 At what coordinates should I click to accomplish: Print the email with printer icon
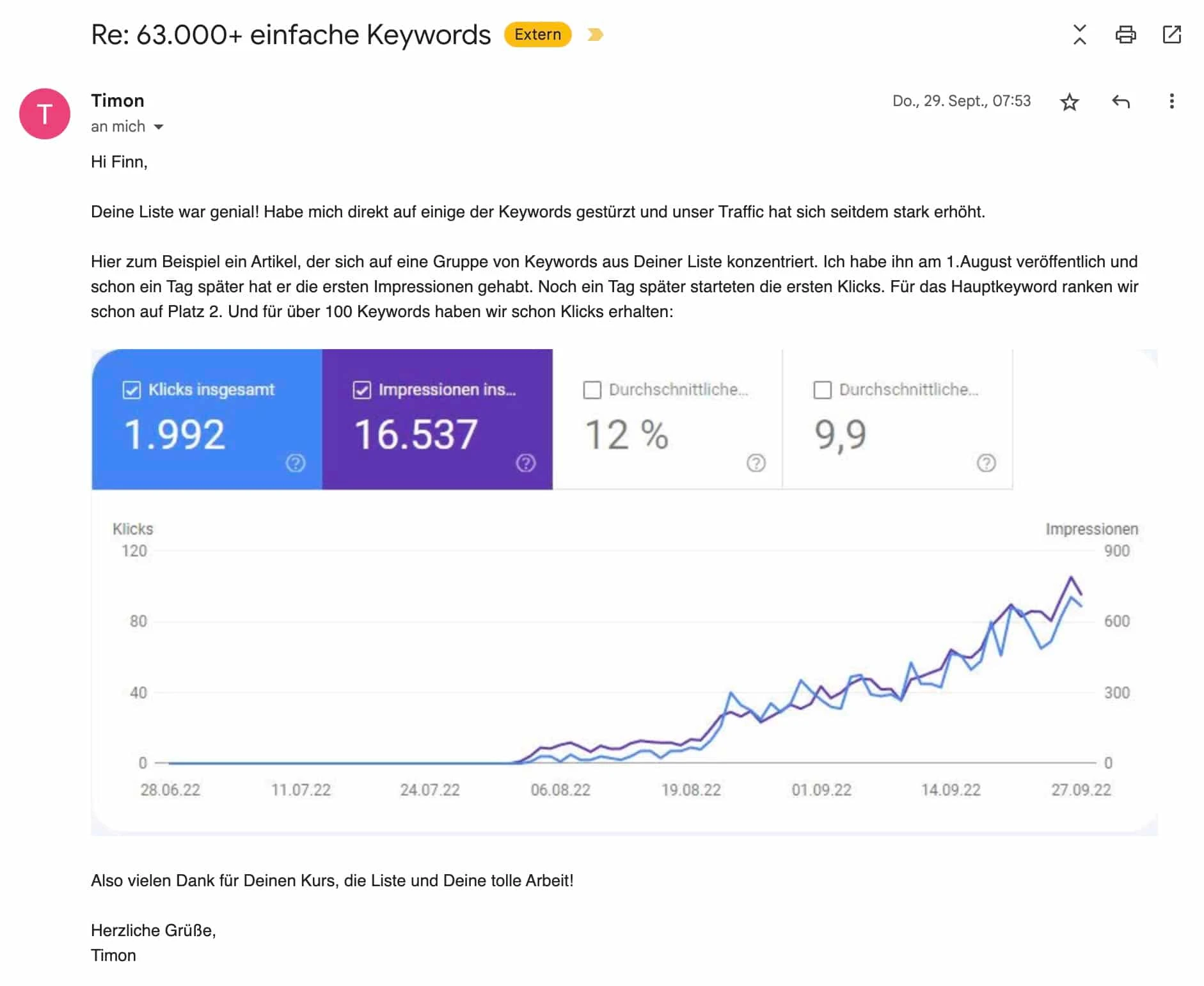pyautogui.click(x=1126, y=35)
